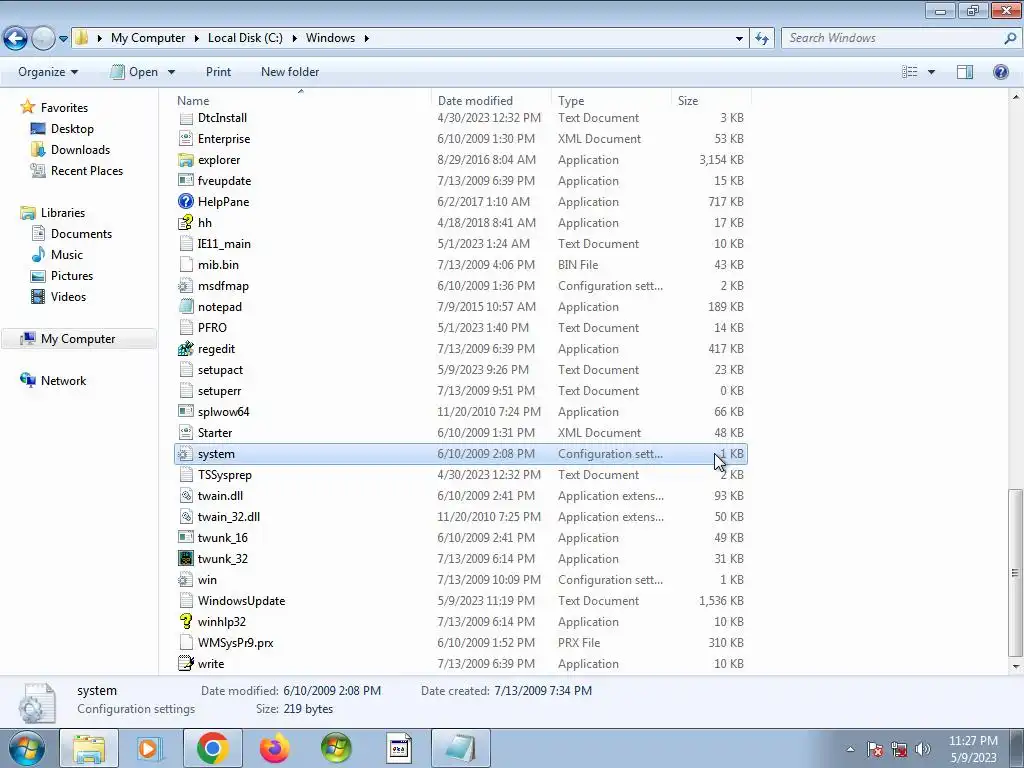Click the vertical scrollbar thumb
This screenshot has width=1024, height=768.
(1015, 573)
